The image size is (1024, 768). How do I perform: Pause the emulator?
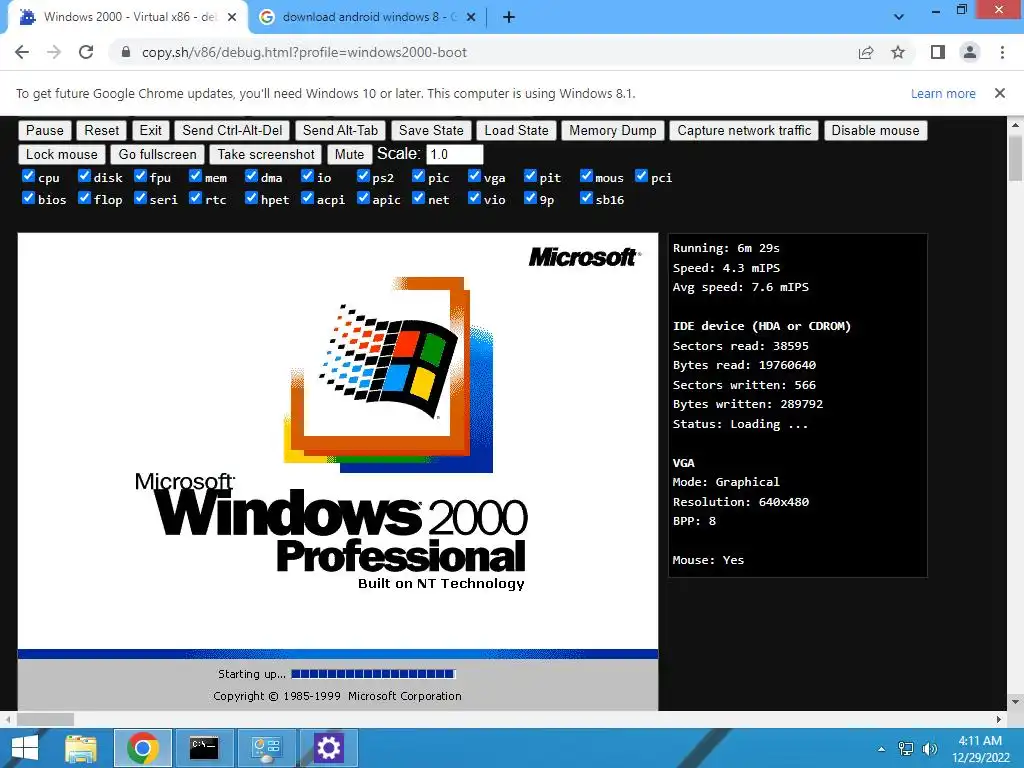(44, 131)
